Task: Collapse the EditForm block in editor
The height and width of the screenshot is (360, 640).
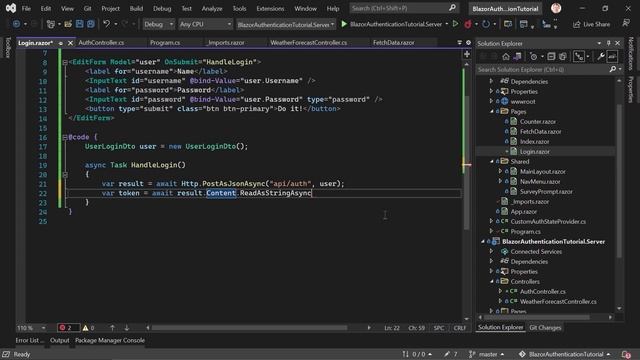Action: pos(65,62)
